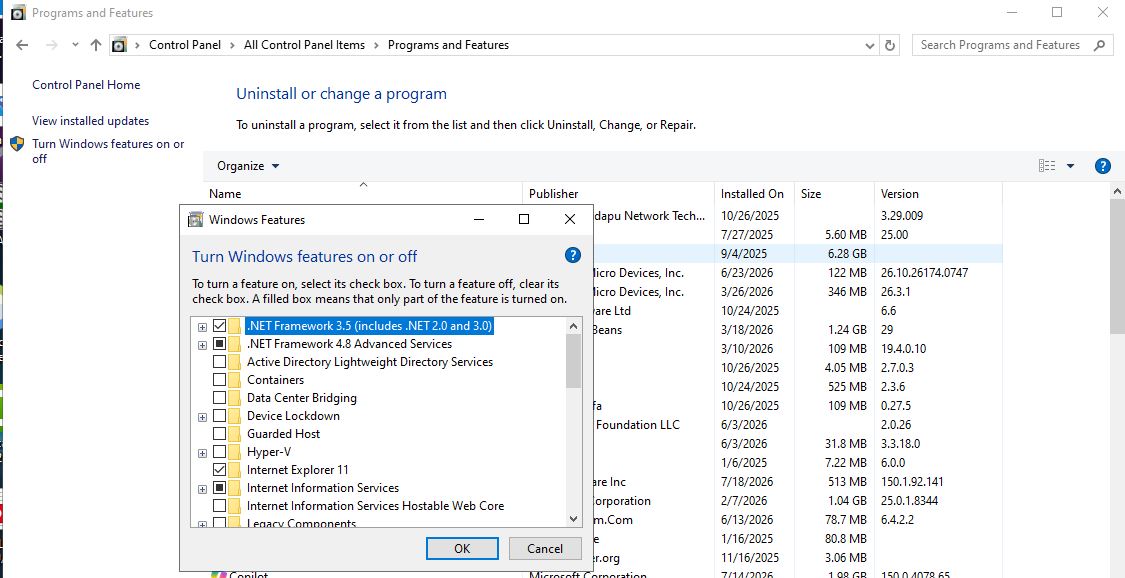Viewport: 1125px width, 578px height.
Task: Open recent locations dropdown arrow
Action: 75,45
